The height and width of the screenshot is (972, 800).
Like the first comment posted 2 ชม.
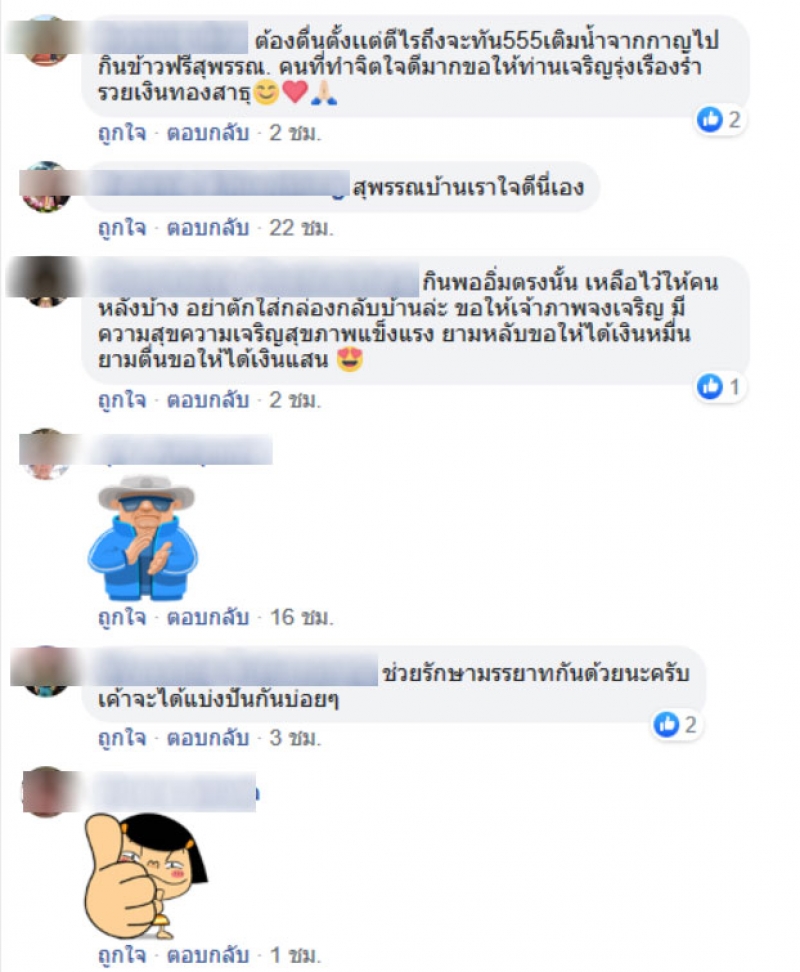click(x=121, y=133)
